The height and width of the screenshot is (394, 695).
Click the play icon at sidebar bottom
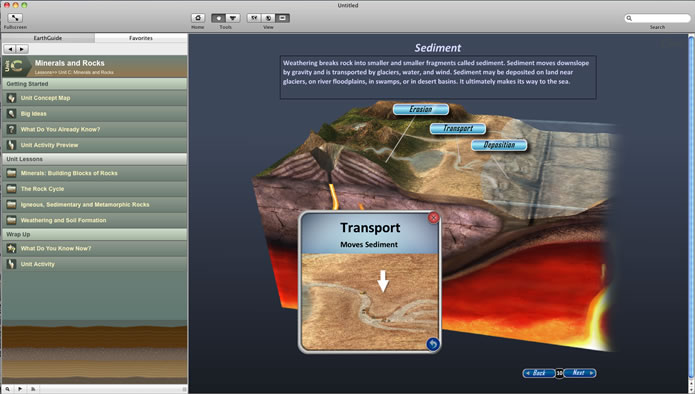click(x=20, y=389)
